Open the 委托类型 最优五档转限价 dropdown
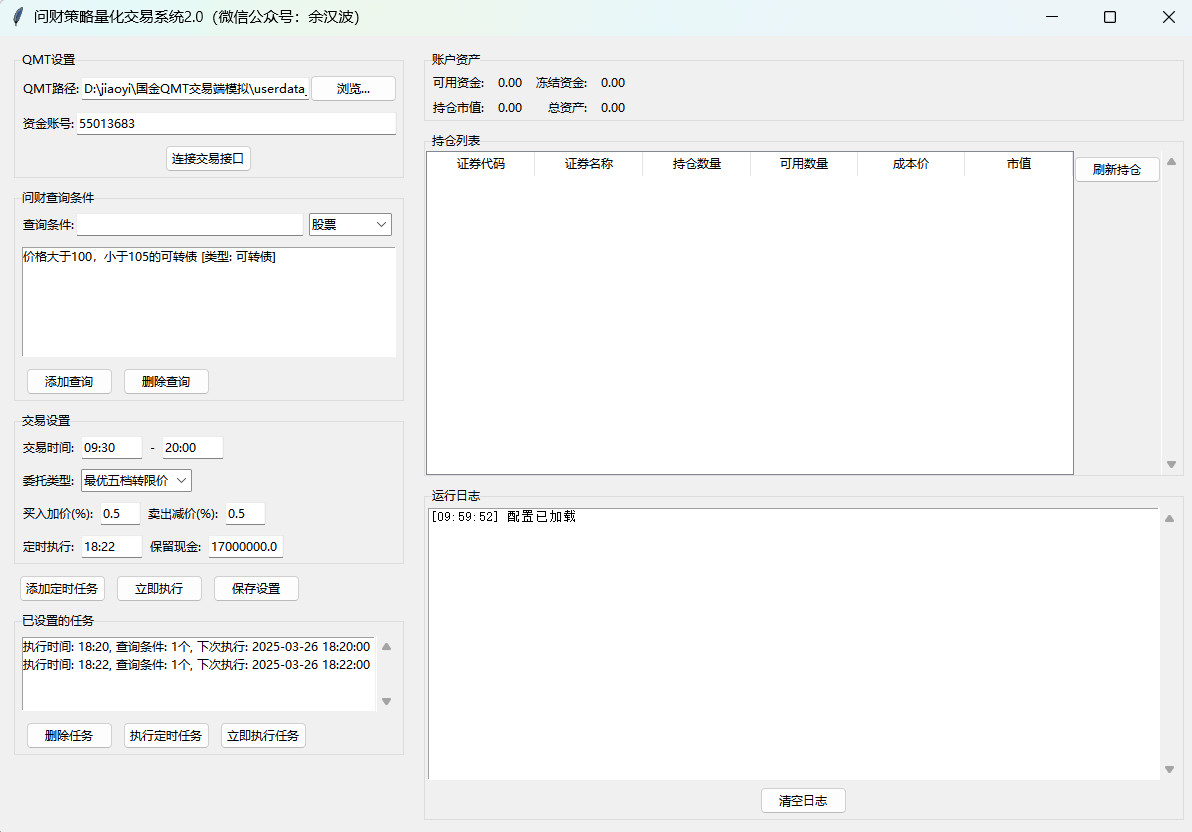Screen dimensions: 1192x832 (x=136, y=481)
